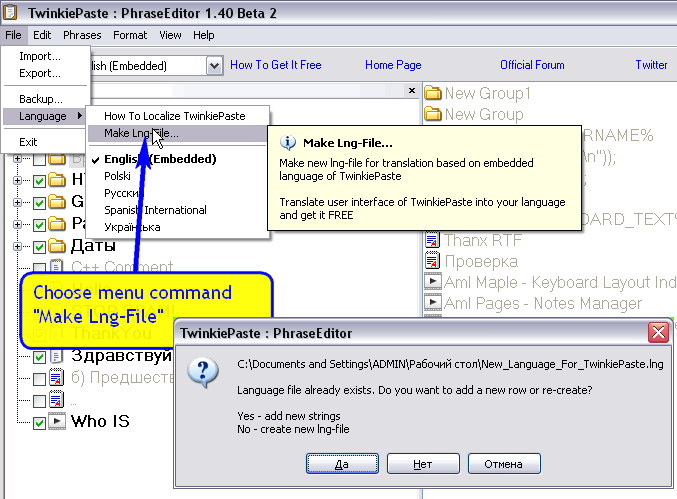Open the File menu
This screenshot has width=677, height=499.
13,35
